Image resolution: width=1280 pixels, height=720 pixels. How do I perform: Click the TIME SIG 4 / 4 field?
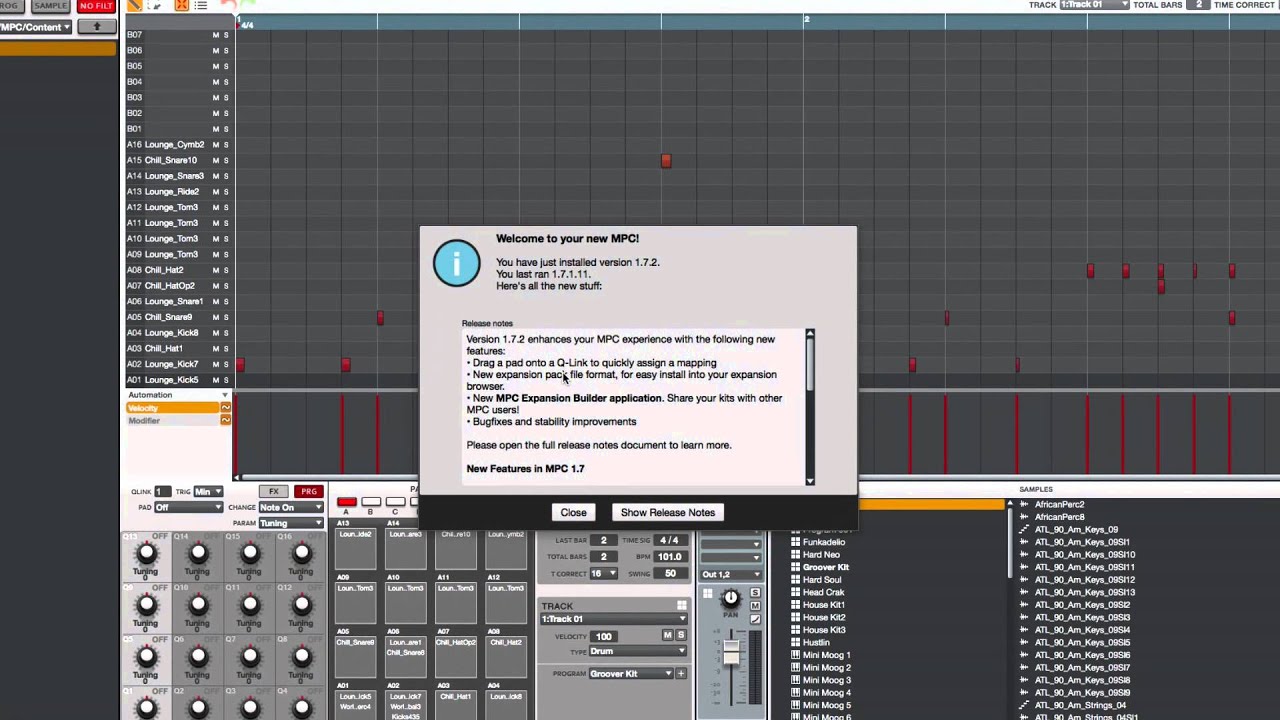[x=669, y=541]
